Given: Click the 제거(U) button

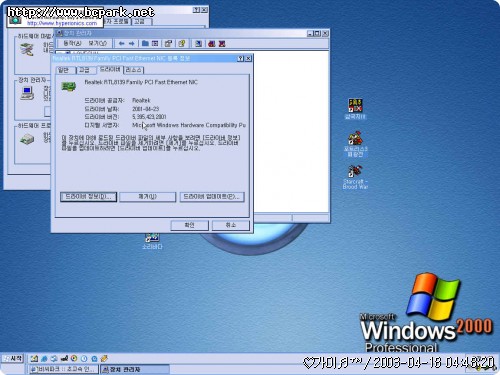Looking at the screenshot, I should [x=147, y=197].
